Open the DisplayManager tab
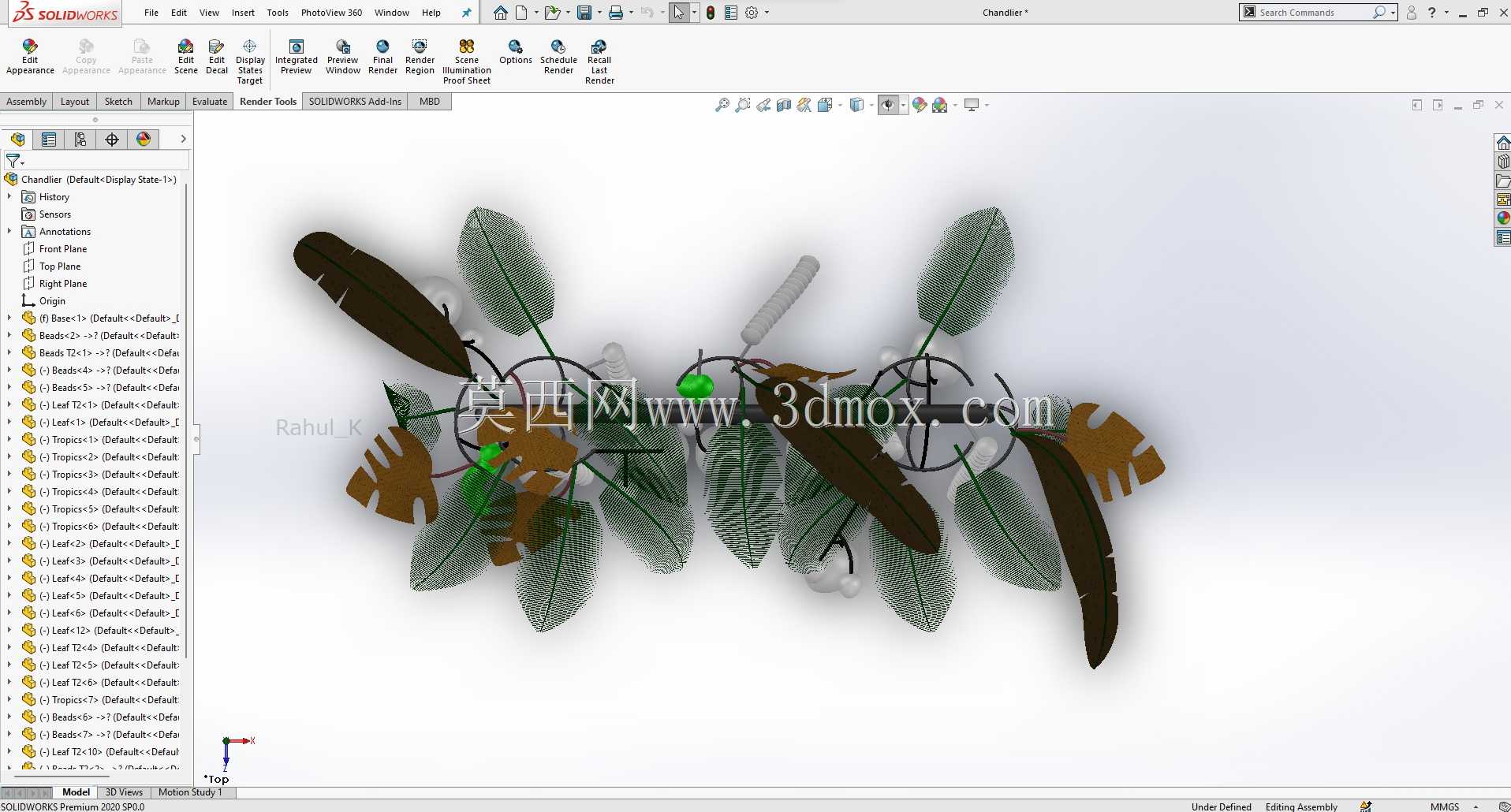 click(144, 140)
